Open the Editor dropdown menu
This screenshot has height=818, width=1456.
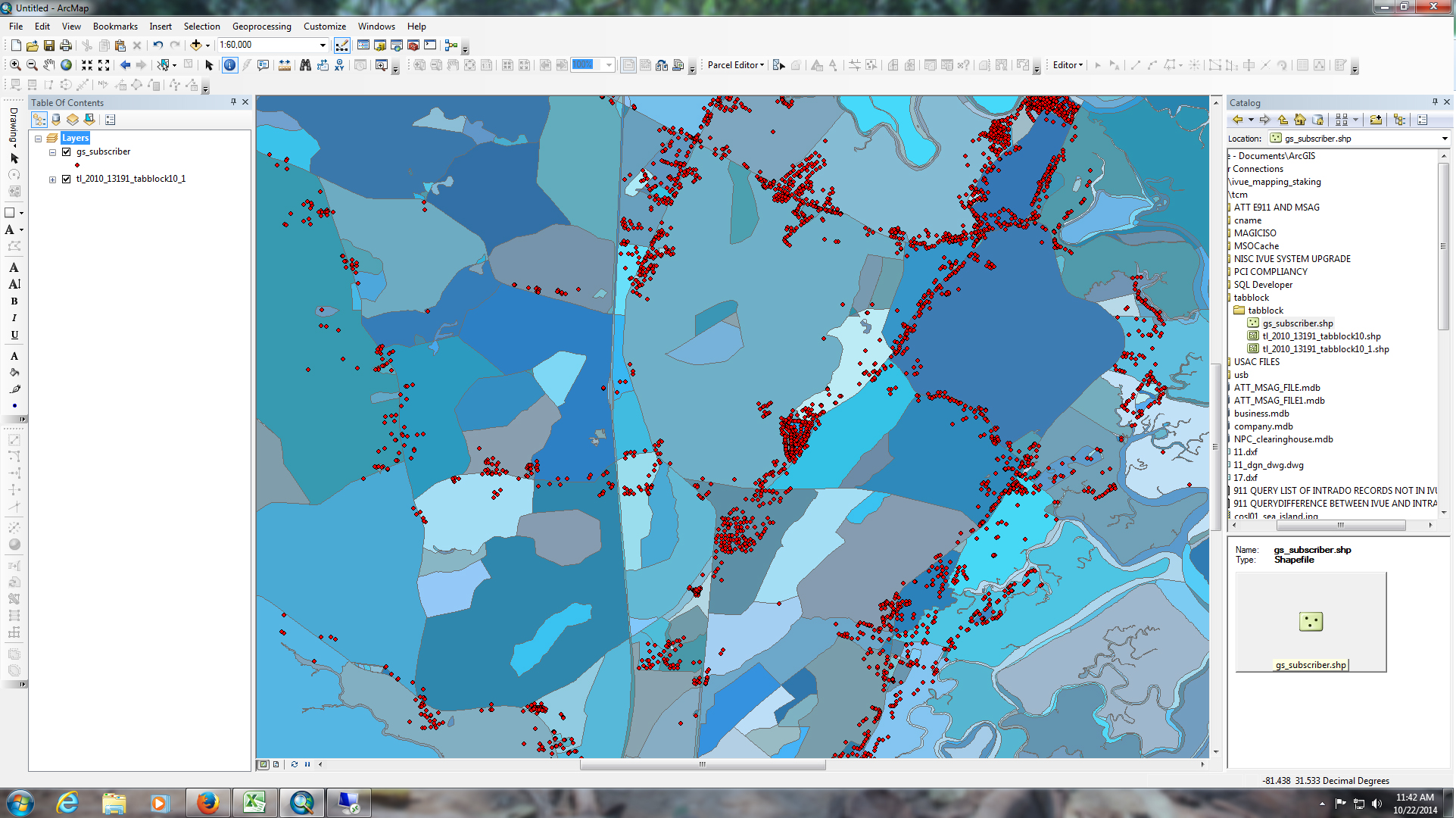[x=1068, y=65]
